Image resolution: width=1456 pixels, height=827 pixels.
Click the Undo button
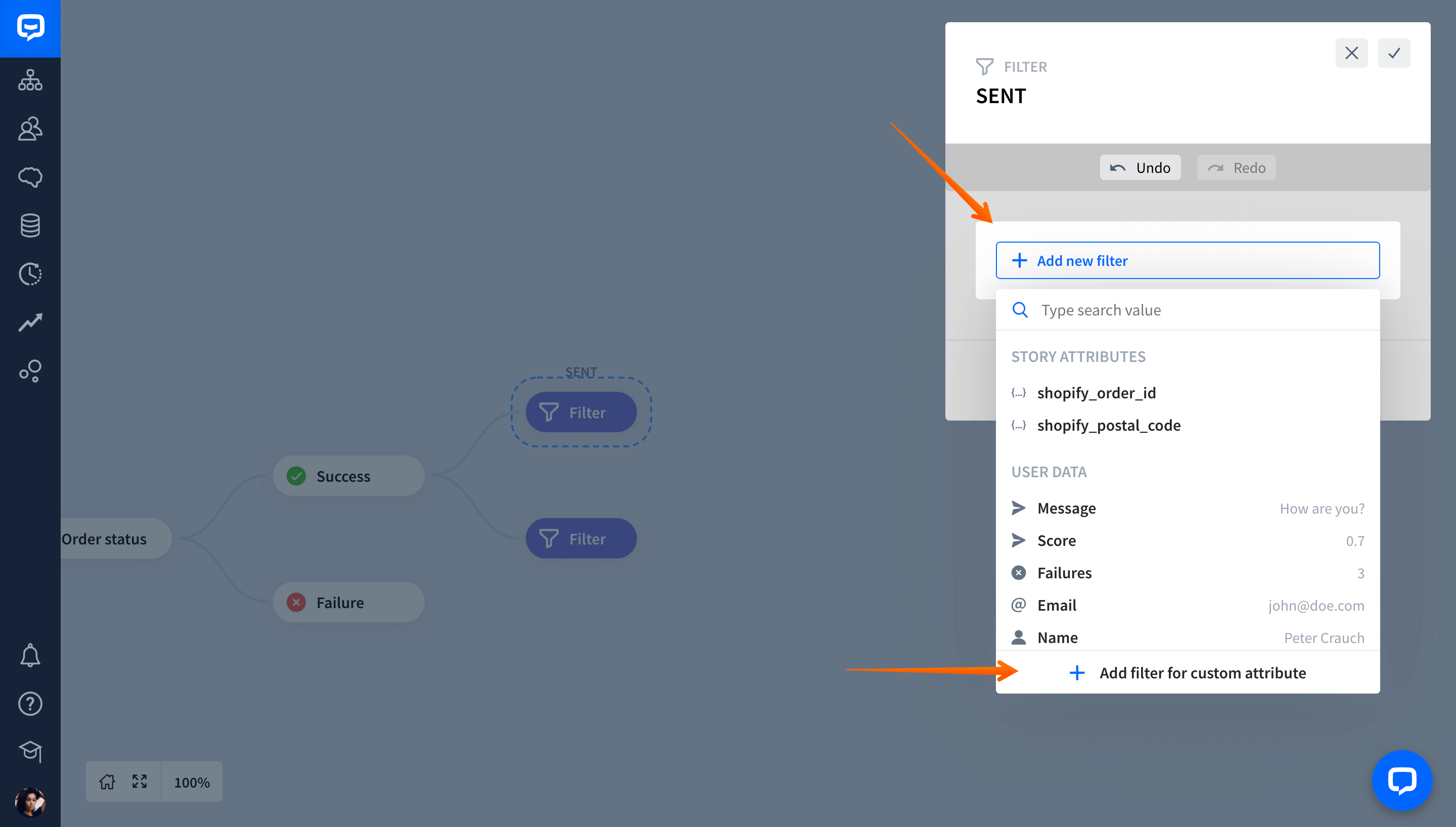point(1140,167)
